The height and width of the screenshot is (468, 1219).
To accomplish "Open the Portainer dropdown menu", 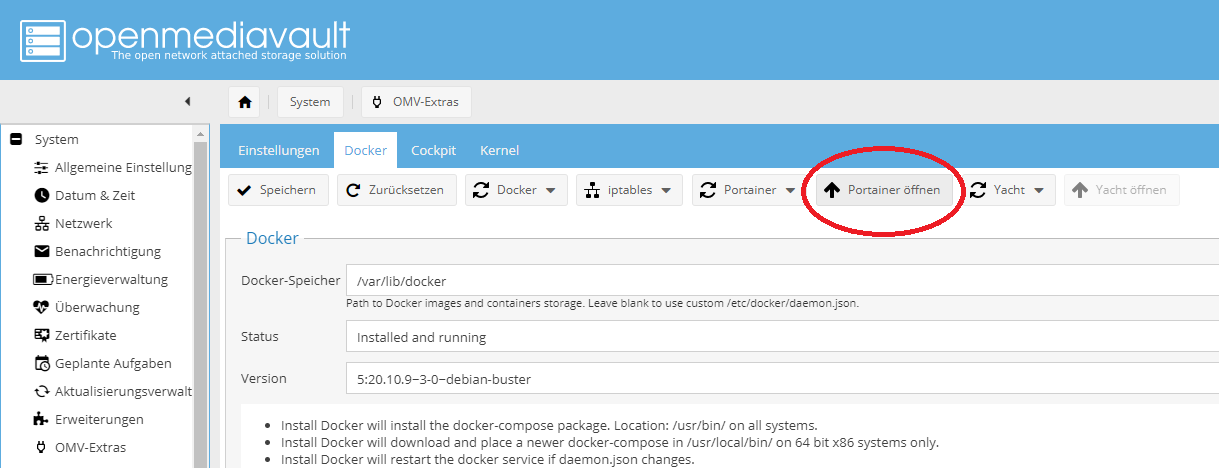I will 749,190.
